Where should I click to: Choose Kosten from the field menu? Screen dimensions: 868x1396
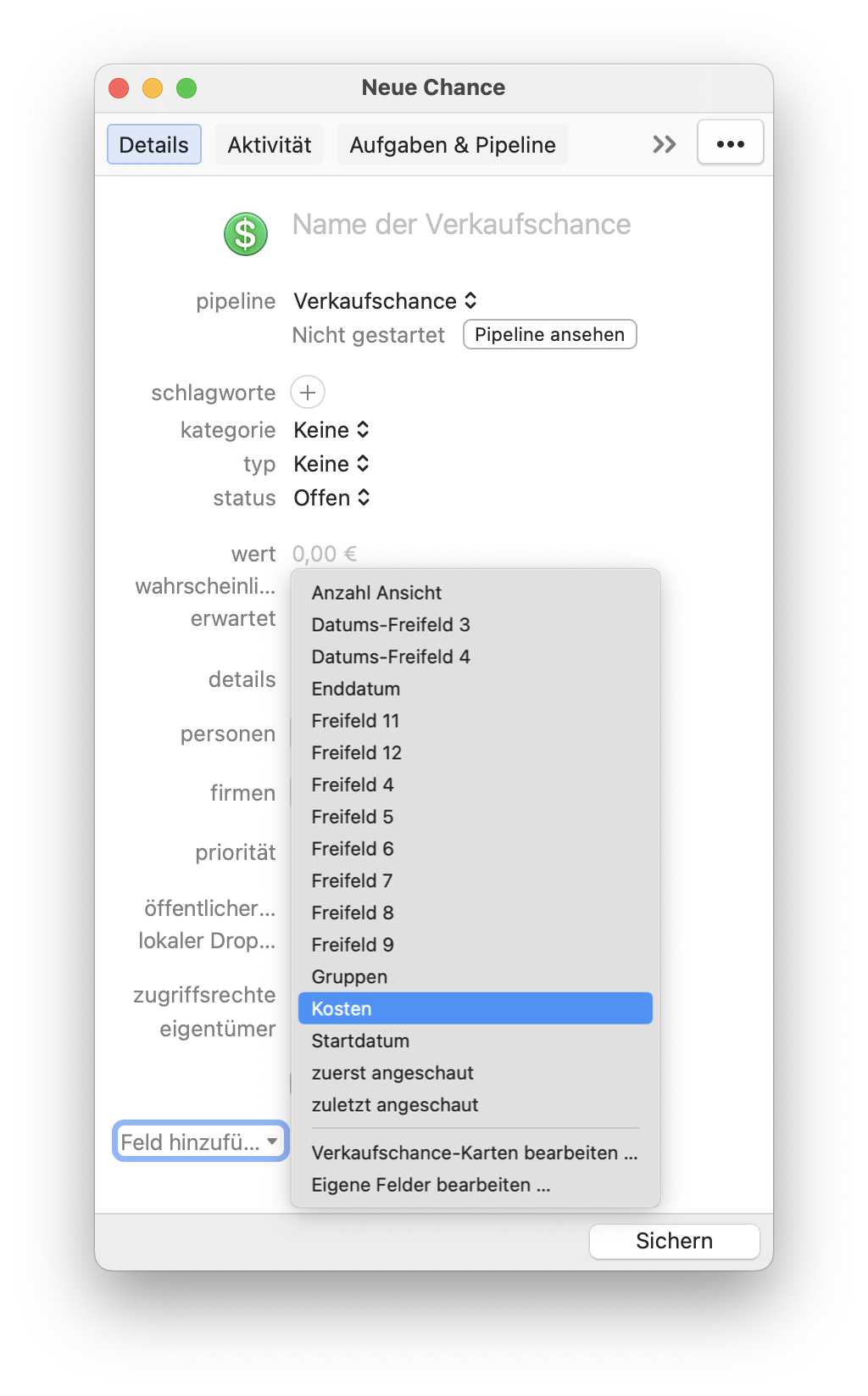pos(476,1008)
